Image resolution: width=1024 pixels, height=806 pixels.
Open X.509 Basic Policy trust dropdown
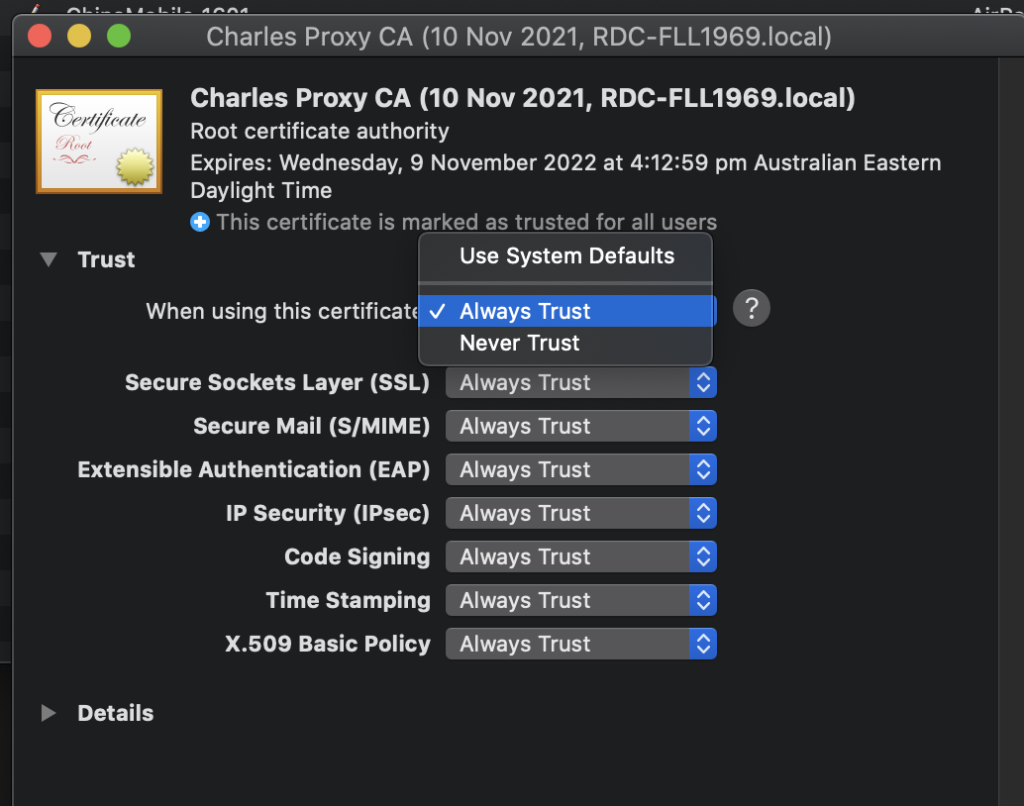tap(581, 644)
